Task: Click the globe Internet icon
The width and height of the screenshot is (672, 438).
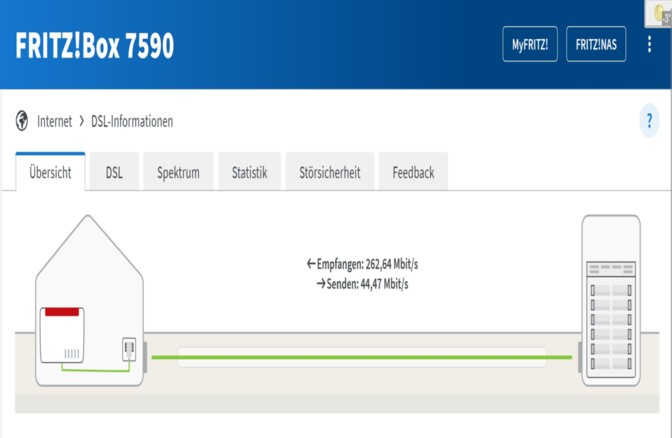Action: click(22, 121)
